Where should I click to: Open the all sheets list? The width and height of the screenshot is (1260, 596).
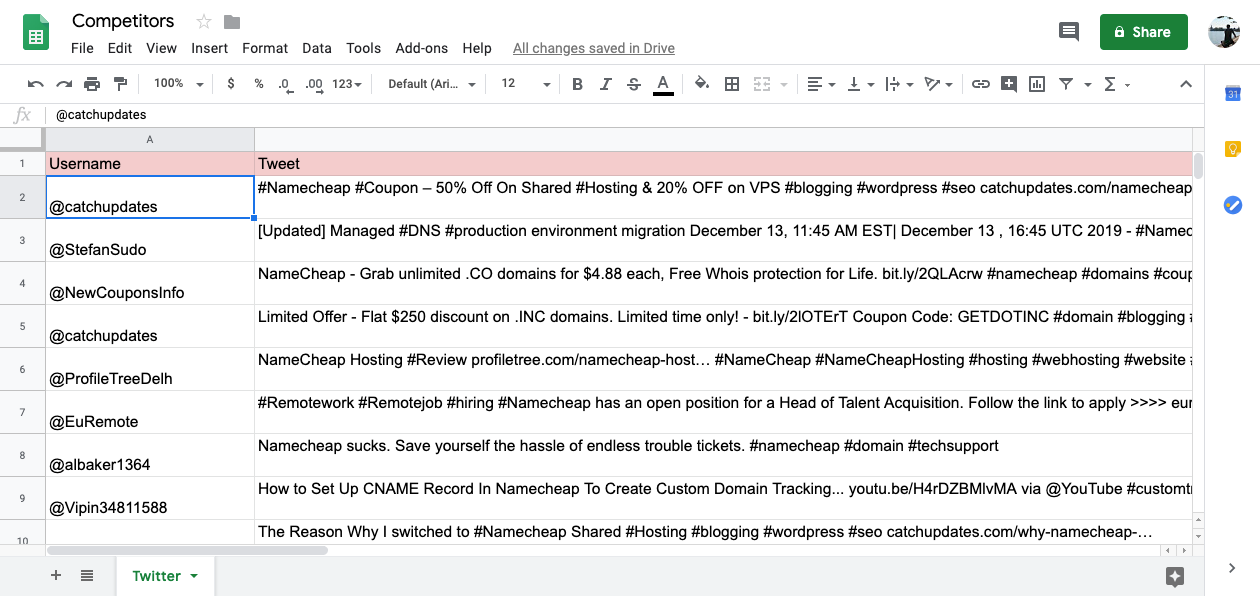coord(87,575)
